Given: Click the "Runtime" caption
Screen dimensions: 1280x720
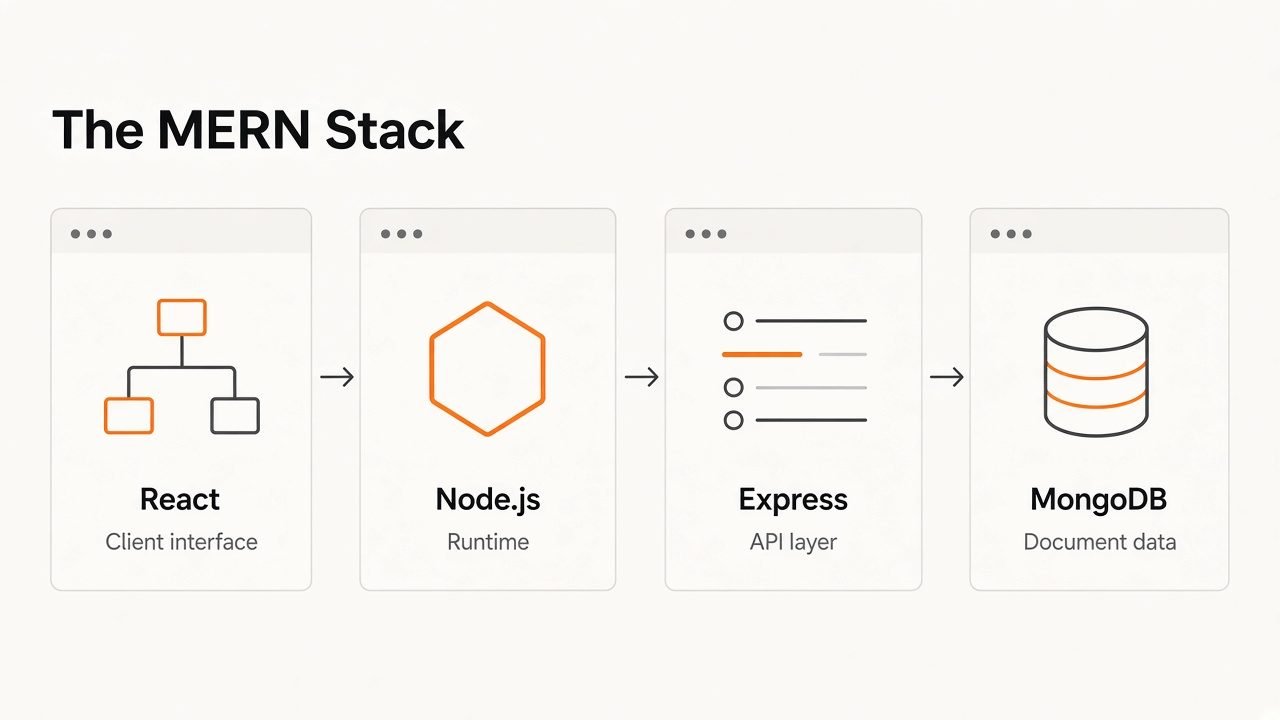Looking at the screenshot, I should (488, 542).
